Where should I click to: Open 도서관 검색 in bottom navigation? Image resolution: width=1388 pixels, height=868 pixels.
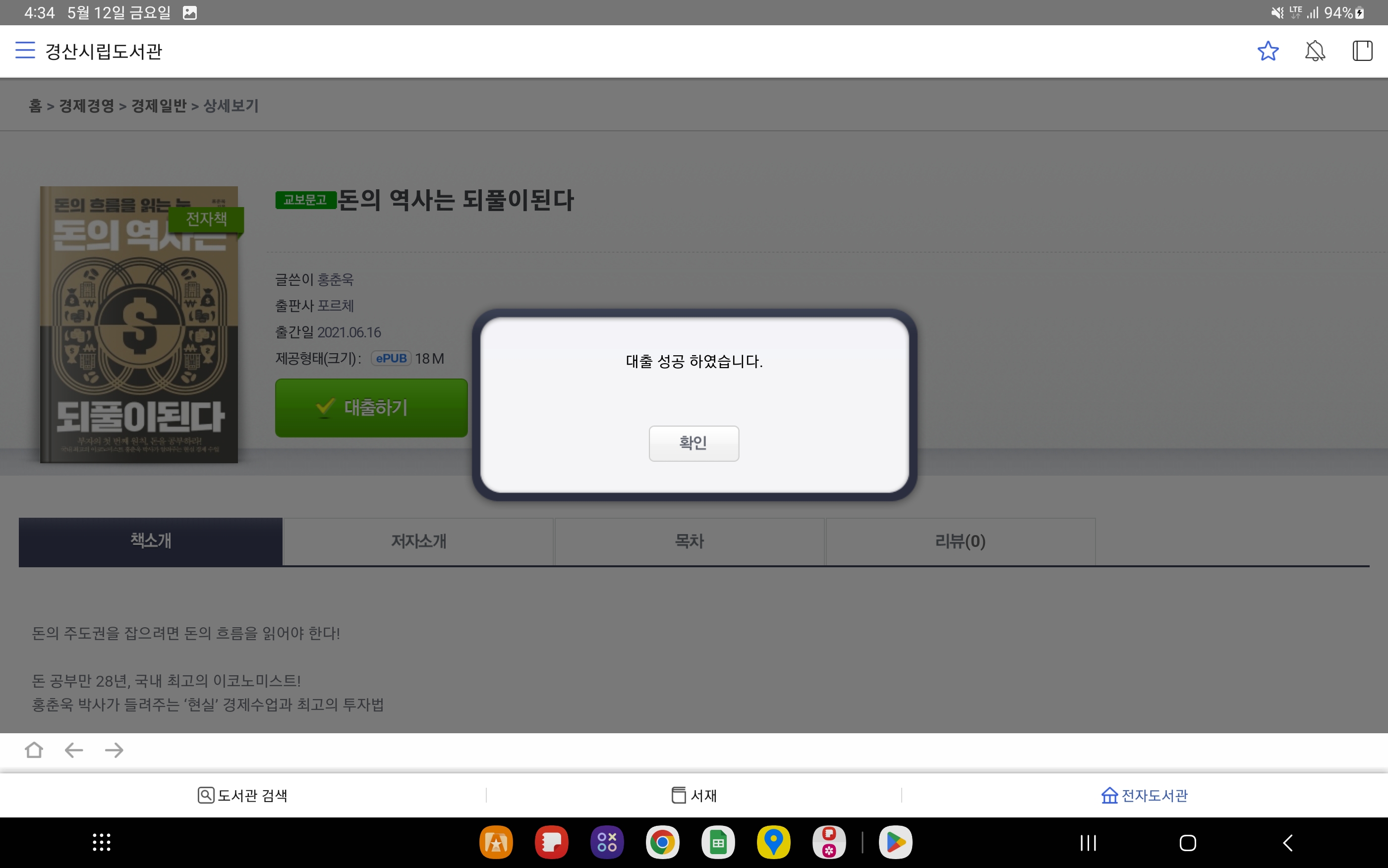[x=242, y=795]
